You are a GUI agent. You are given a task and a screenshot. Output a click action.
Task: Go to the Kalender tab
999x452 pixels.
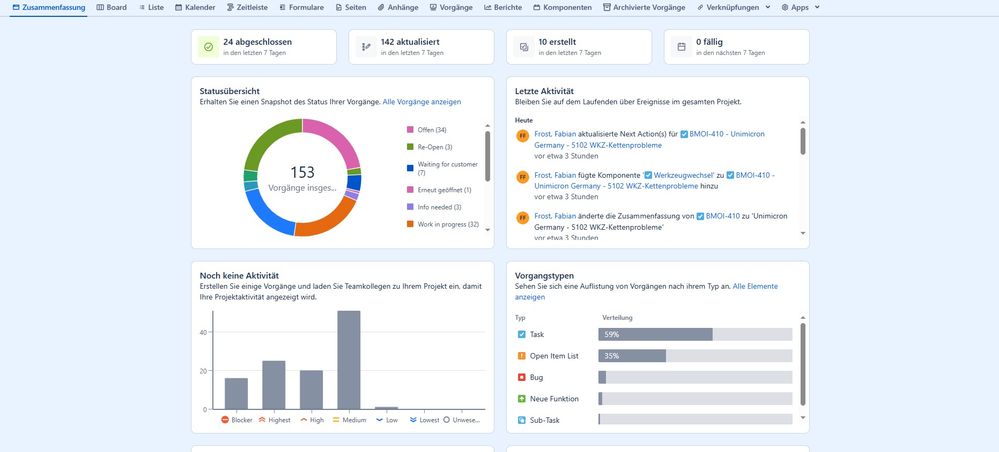pos(195,8)
